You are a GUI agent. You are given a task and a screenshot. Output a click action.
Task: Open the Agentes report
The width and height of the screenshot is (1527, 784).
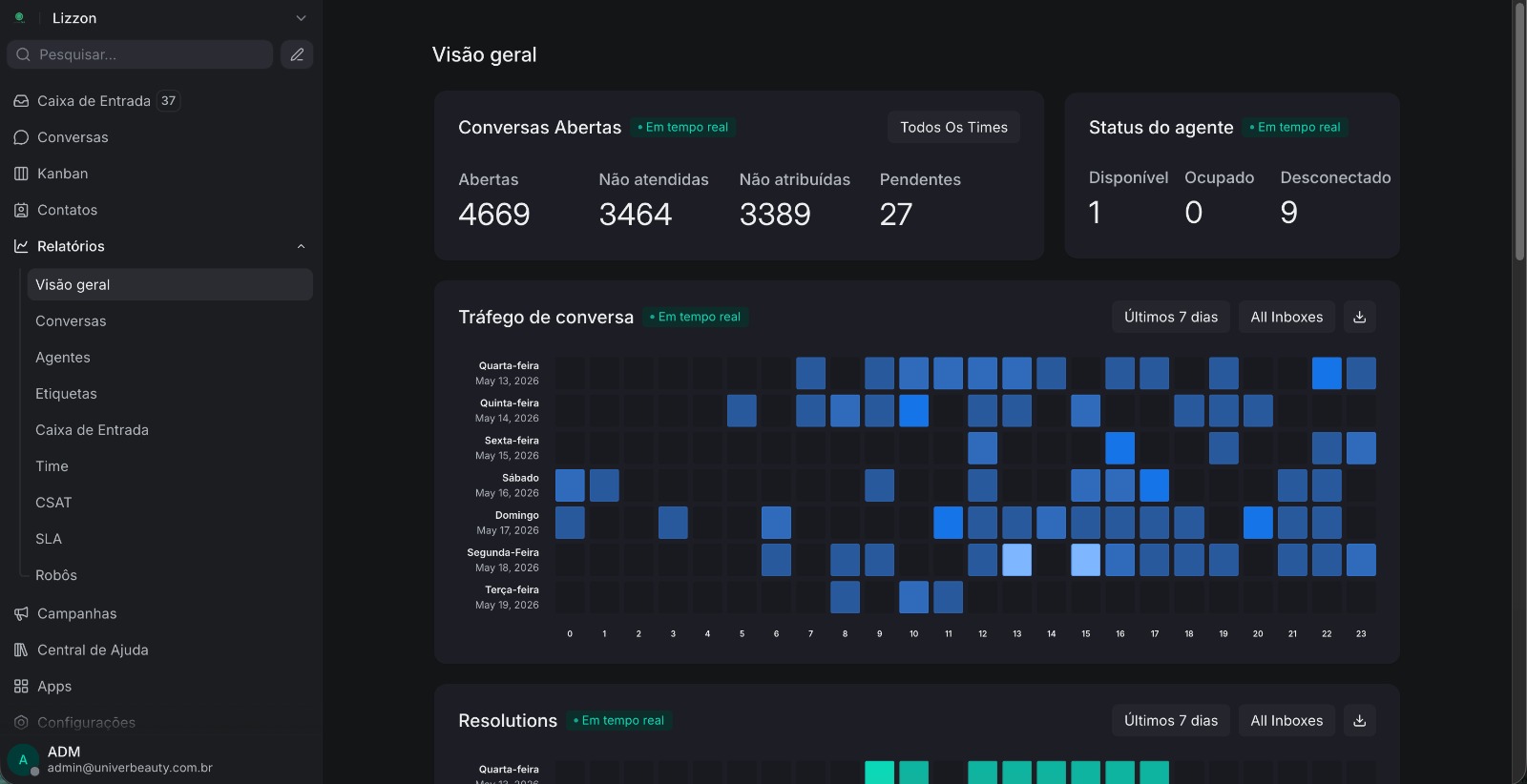coord(170,358)
